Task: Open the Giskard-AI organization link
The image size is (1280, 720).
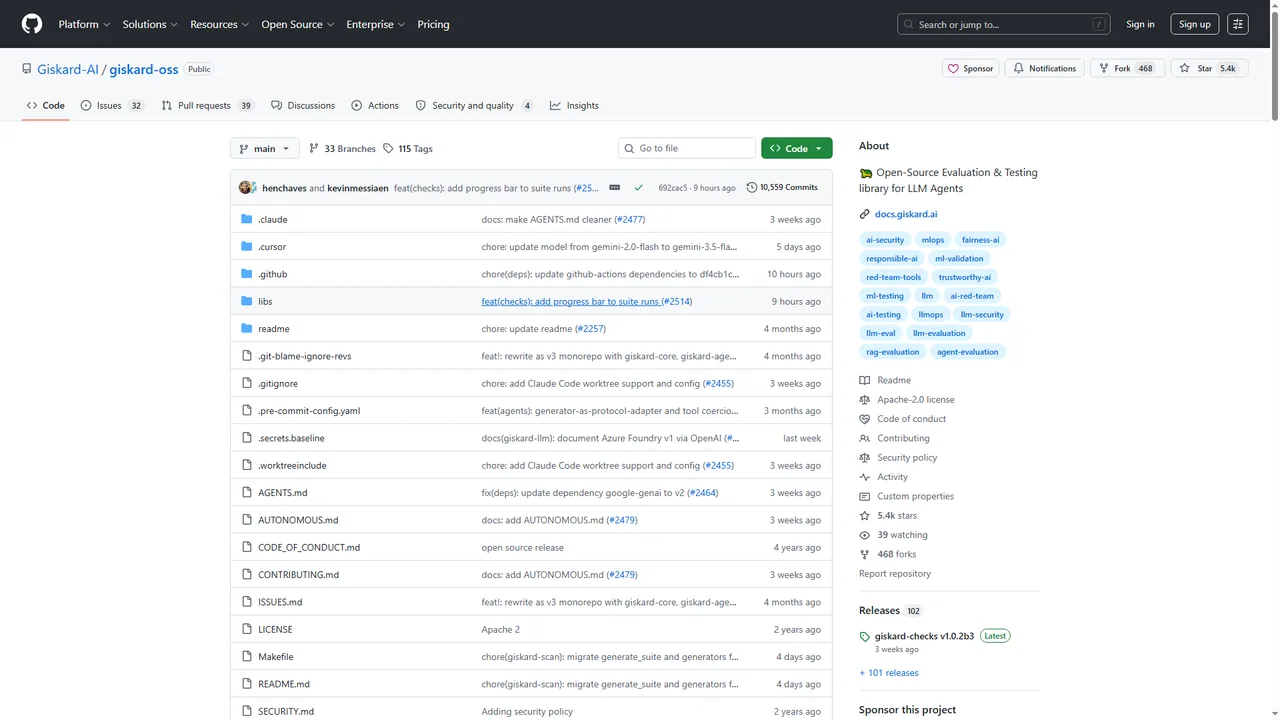Action: (67, 69)
